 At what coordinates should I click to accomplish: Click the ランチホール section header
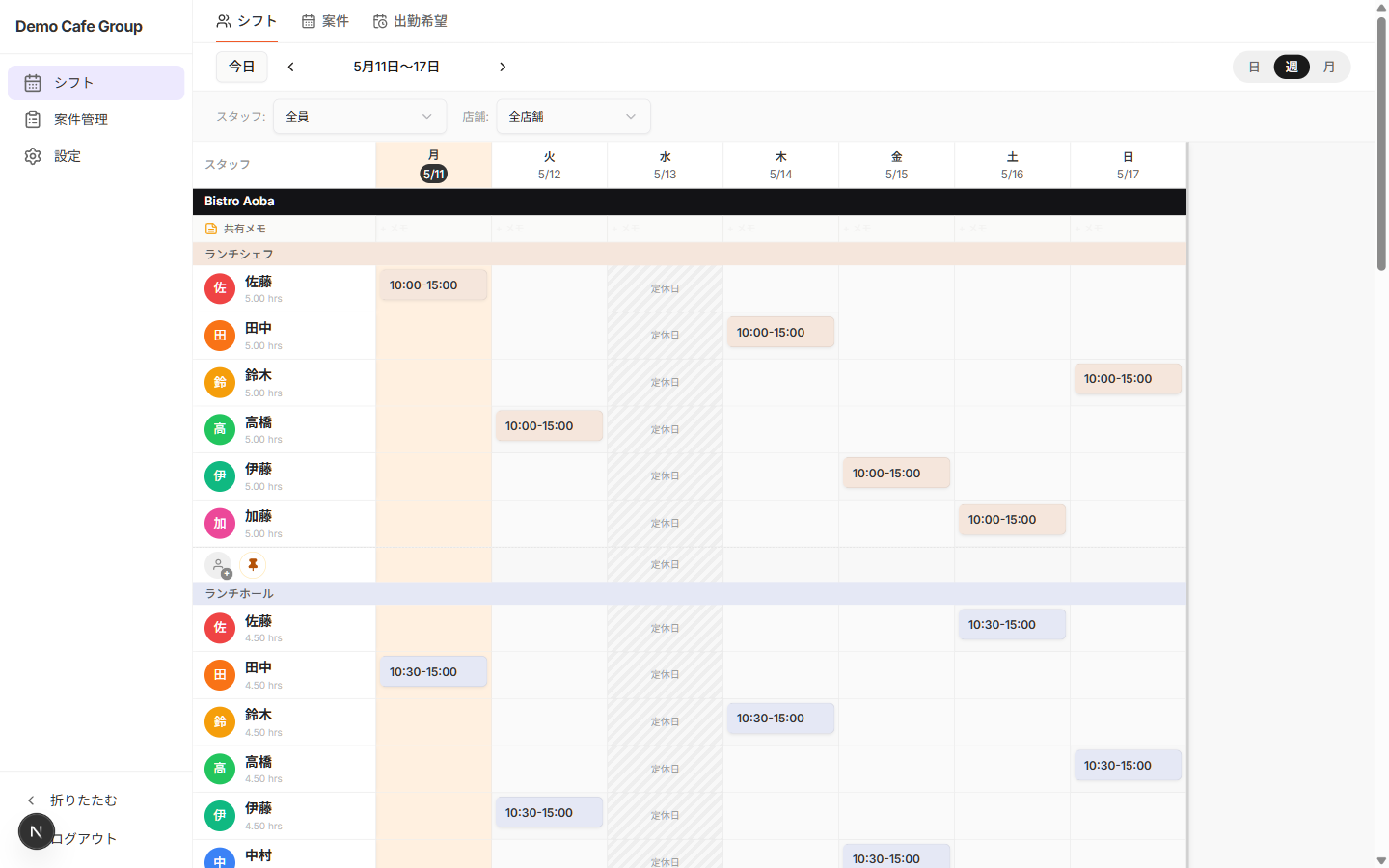(x=690, y=593)
